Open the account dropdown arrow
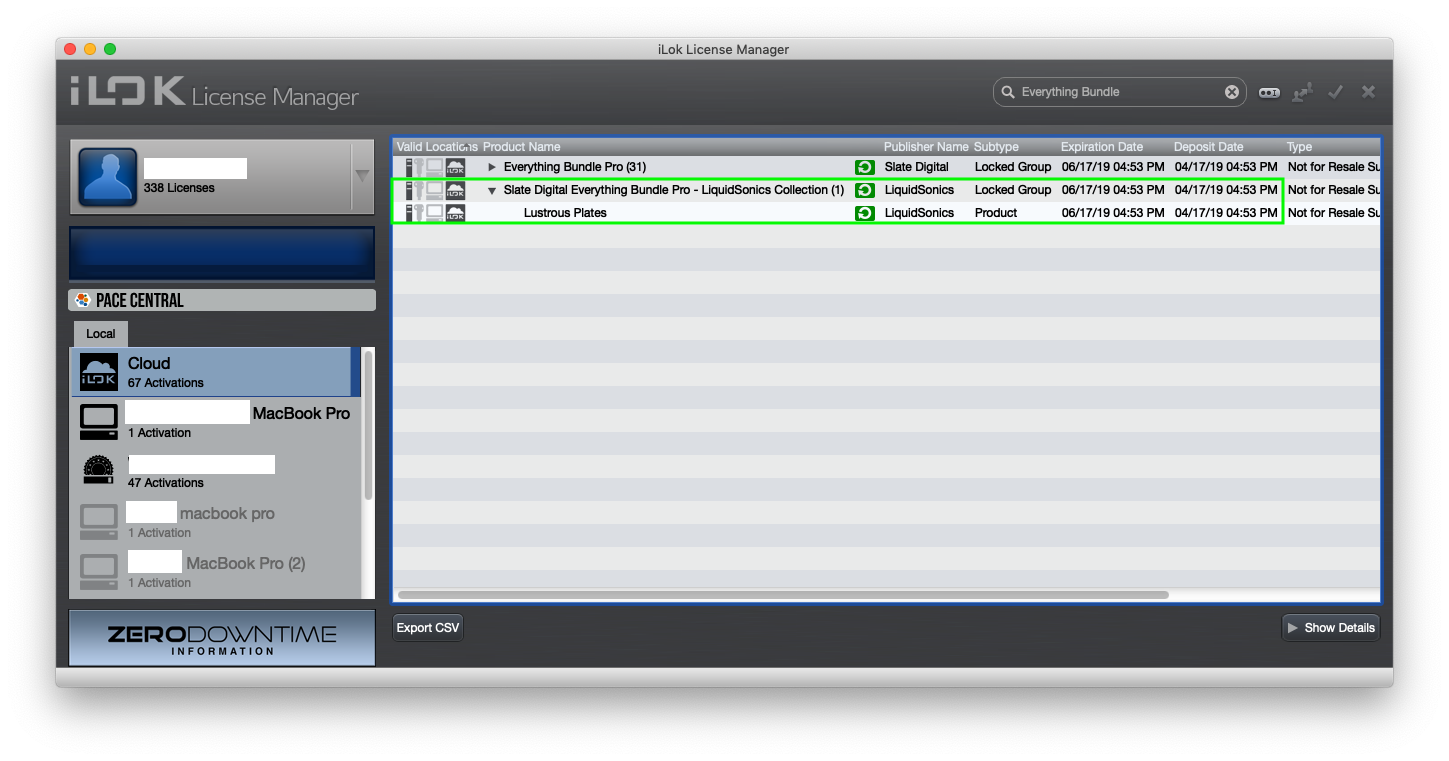1449x761 pixels. (x=362, y=176)
